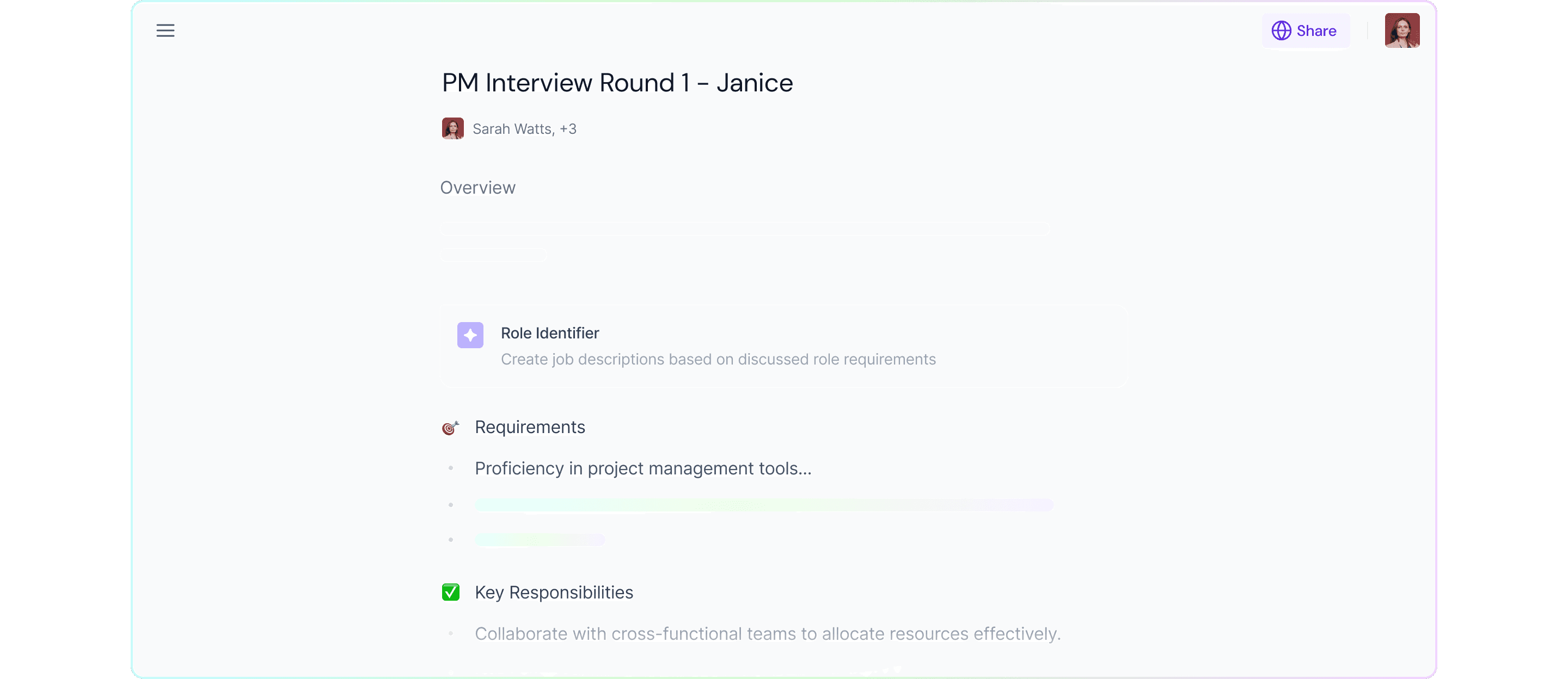
Task: Click Create job descriptions description text
Action: (x=718, y=360)
